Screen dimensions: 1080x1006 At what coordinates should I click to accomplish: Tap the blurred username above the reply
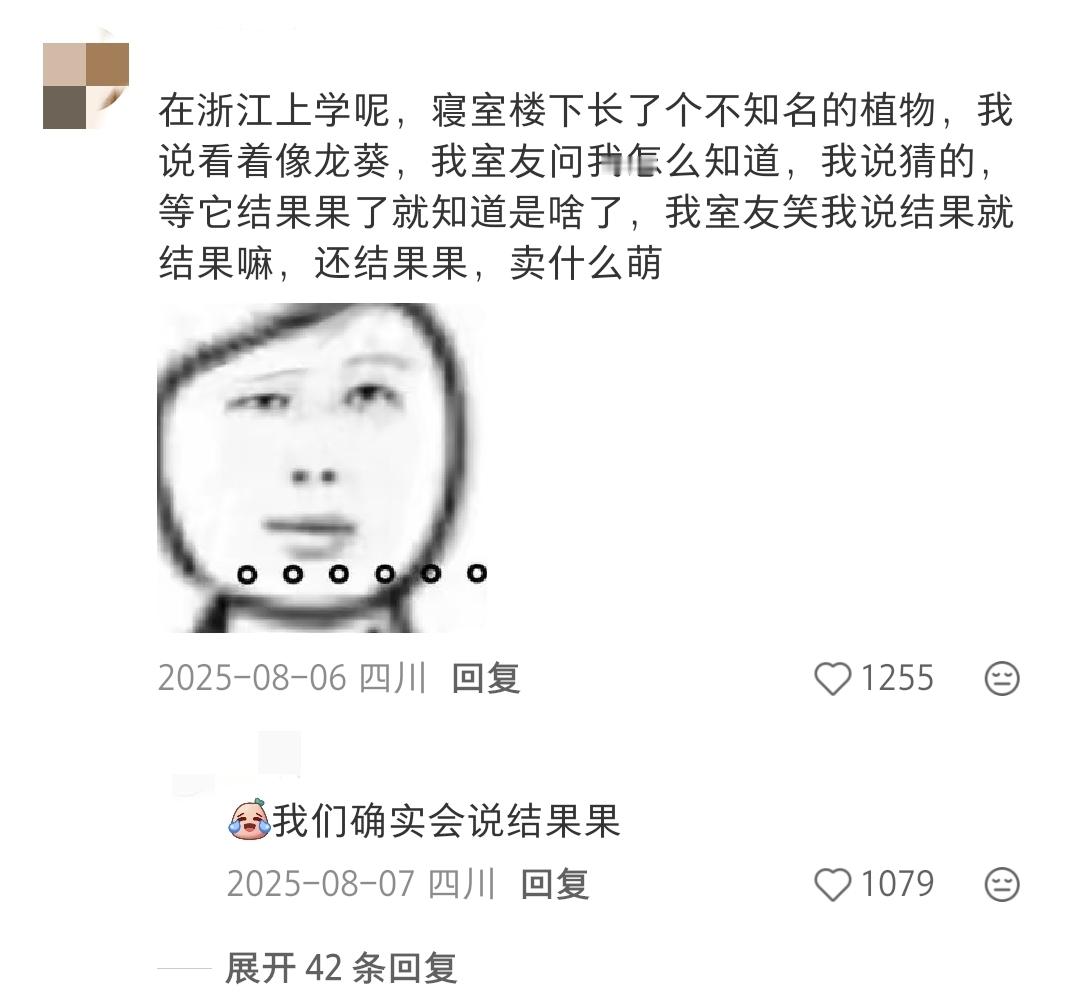pos(238,763)
